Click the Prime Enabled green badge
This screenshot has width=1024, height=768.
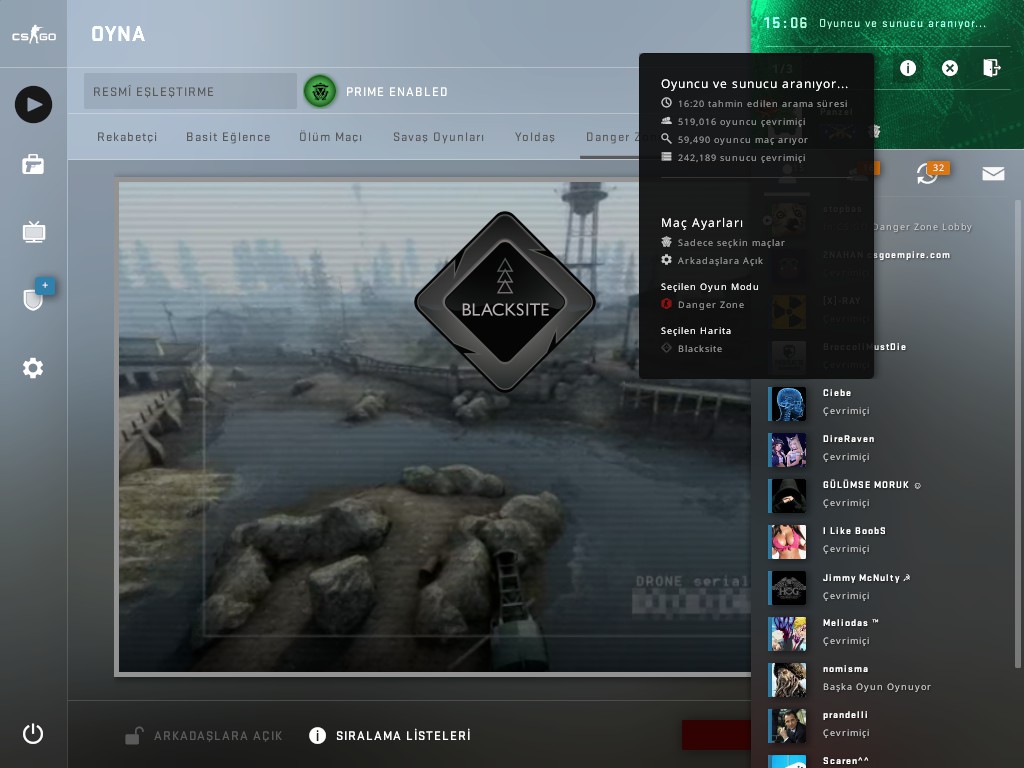(320, 91)
